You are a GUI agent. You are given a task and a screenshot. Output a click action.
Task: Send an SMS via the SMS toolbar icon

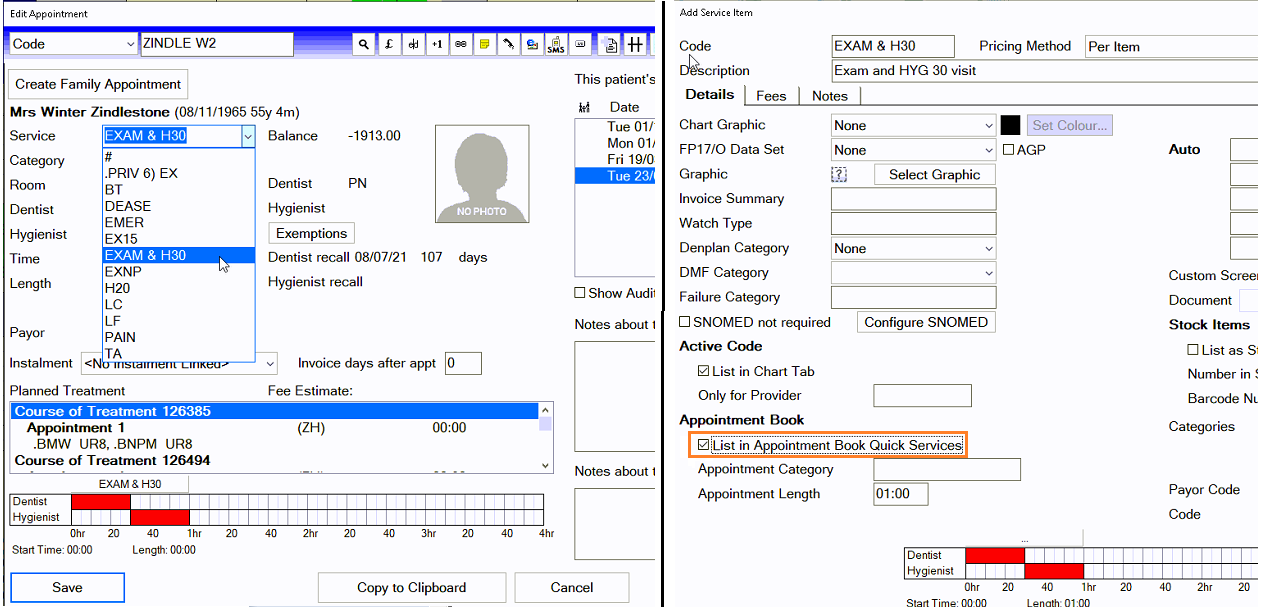[555, 44]
